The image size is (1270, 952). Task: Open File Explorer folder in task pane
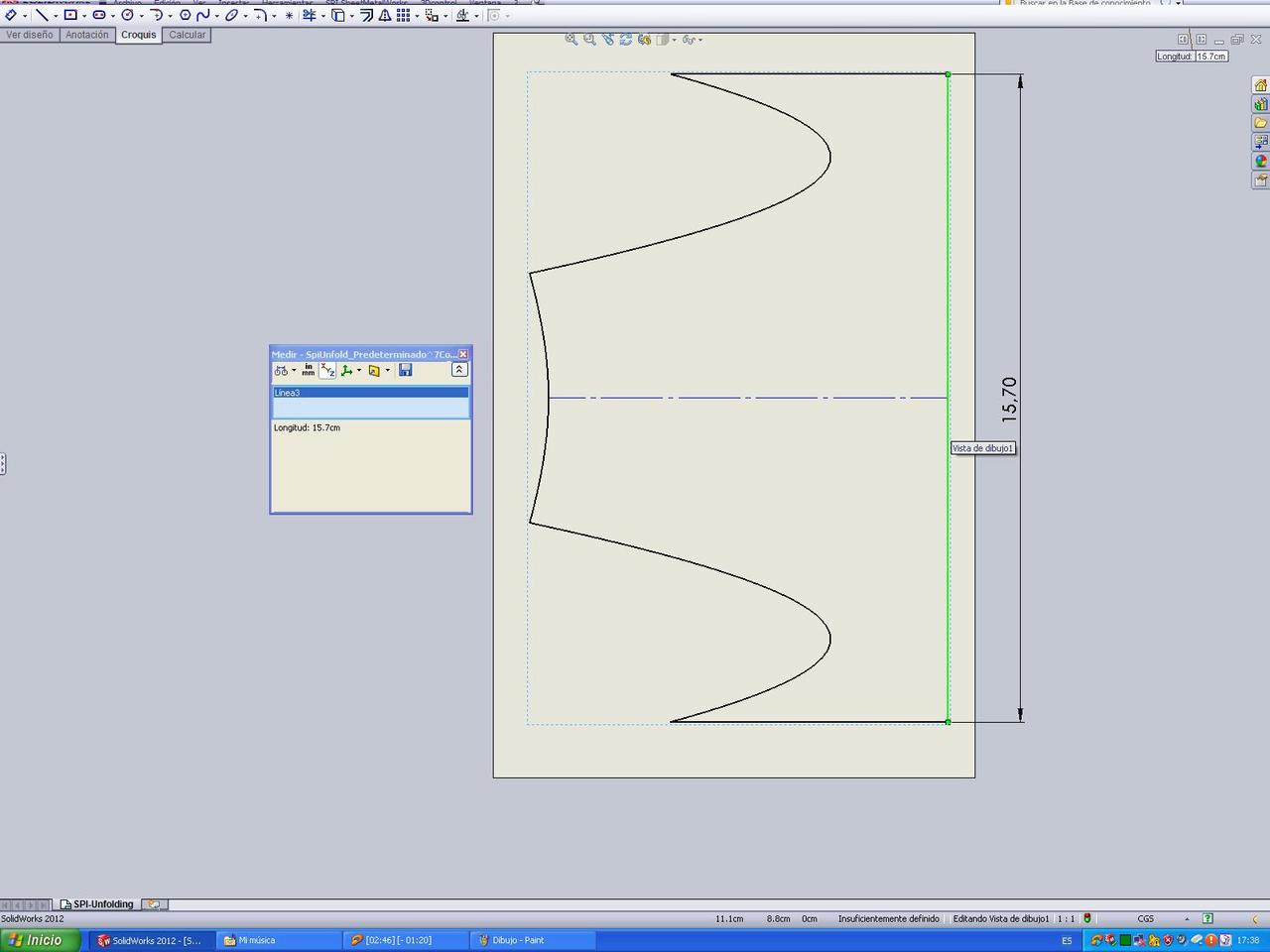[1261, 123]
